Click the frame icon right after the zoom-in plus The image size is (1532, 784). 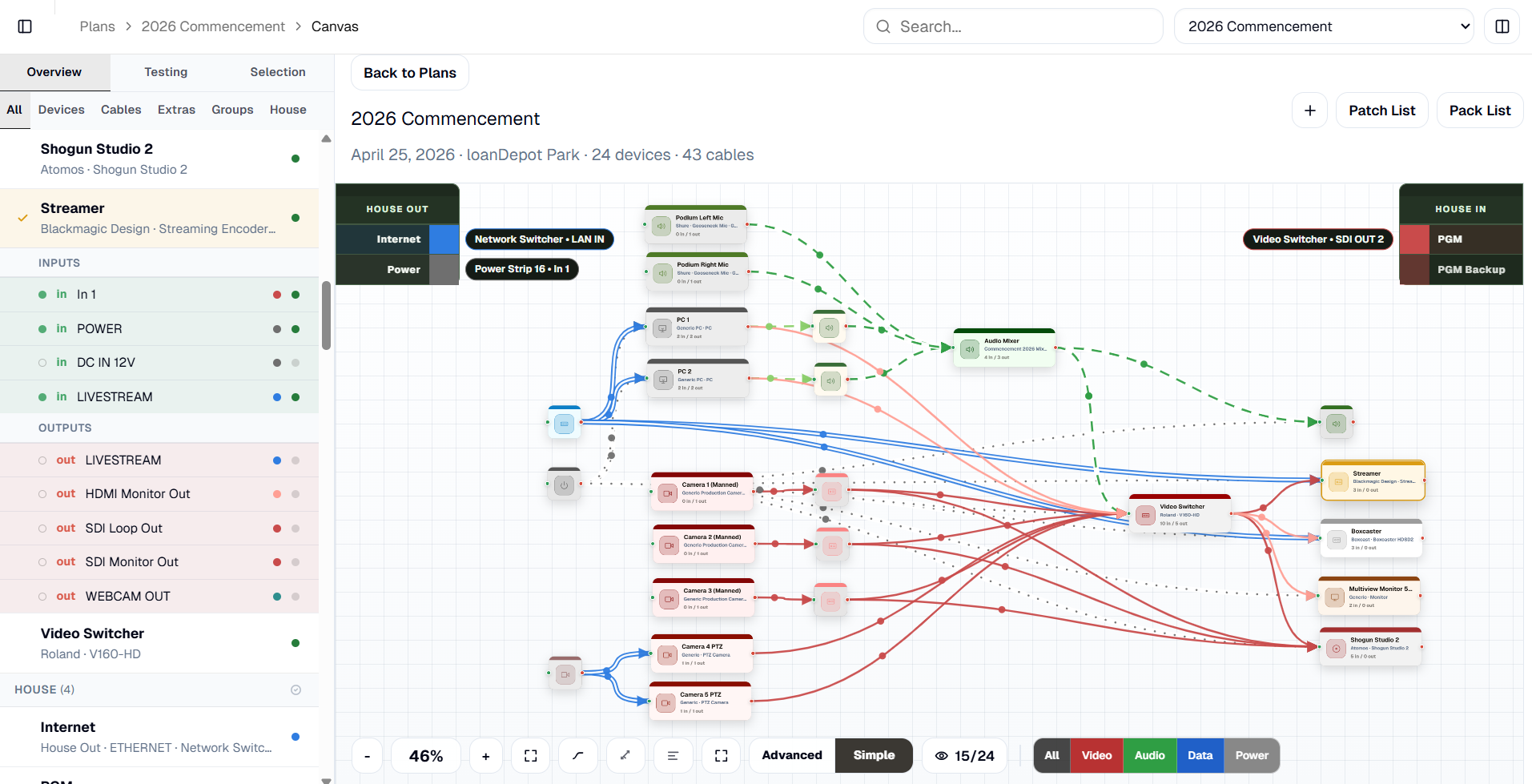pyautogui.click(x=531, y=756)
